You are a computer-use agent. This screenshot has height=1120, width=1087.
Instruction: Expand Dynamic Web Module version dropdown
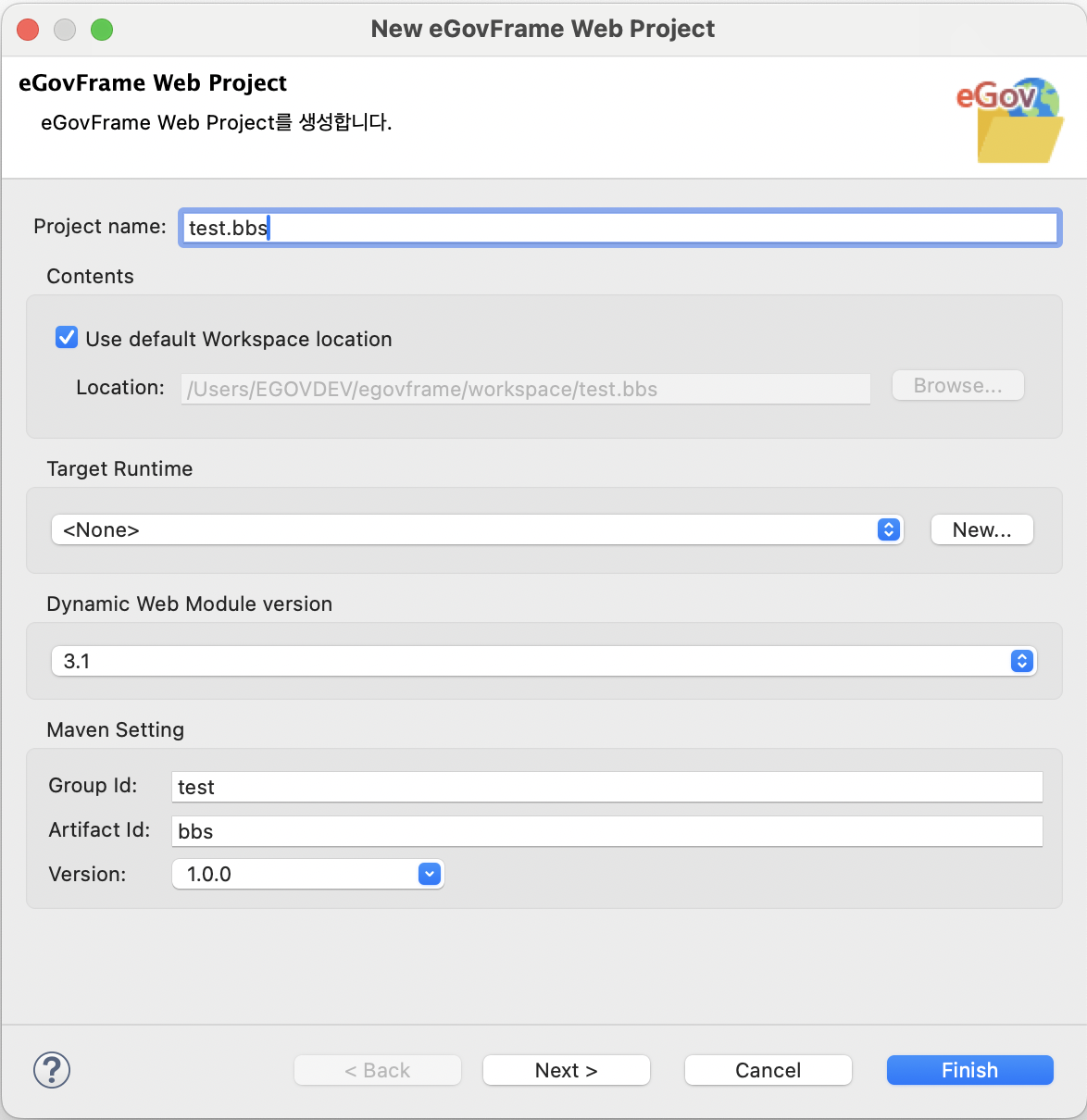point(543,661)
